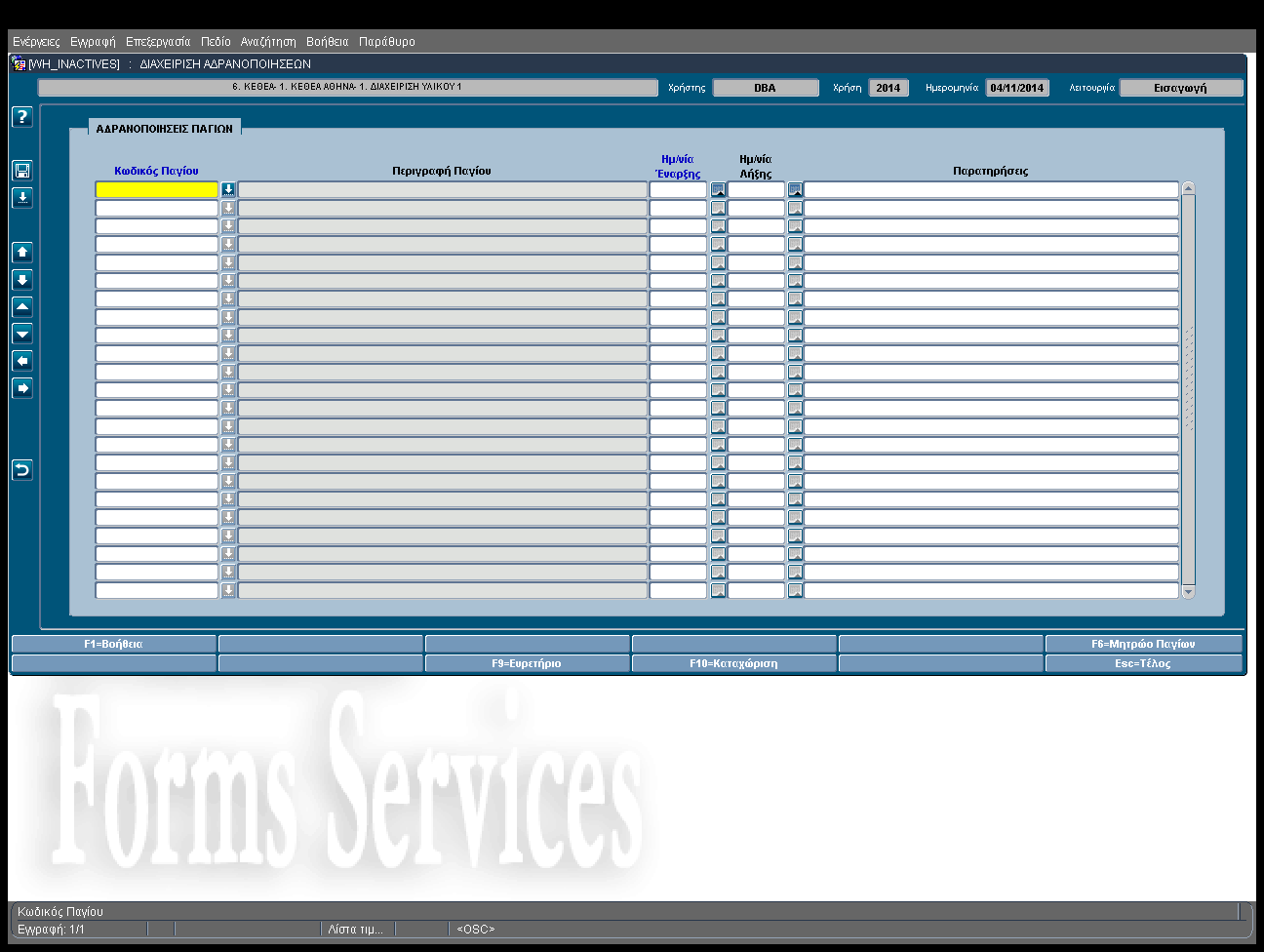Click the WH_INACTIVES window title icon
Image resolution: width=1264 pixels, height=952 pixels.
pos(19,63)
